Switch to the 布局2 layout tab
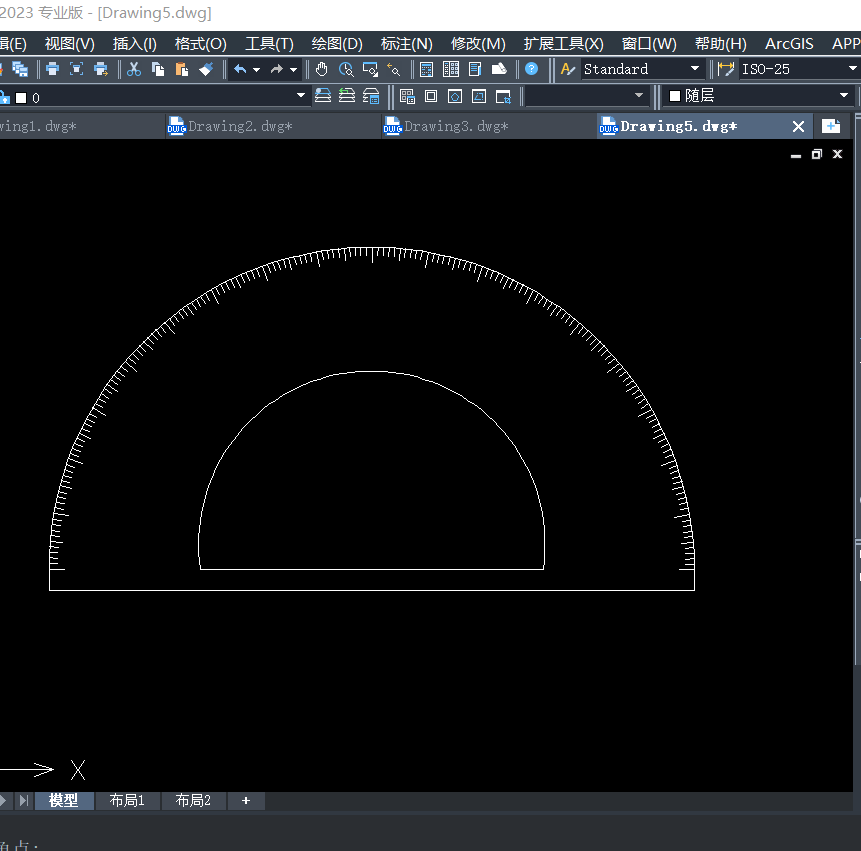861x851 pixels. pyautogui.click(x=193, y=800)
